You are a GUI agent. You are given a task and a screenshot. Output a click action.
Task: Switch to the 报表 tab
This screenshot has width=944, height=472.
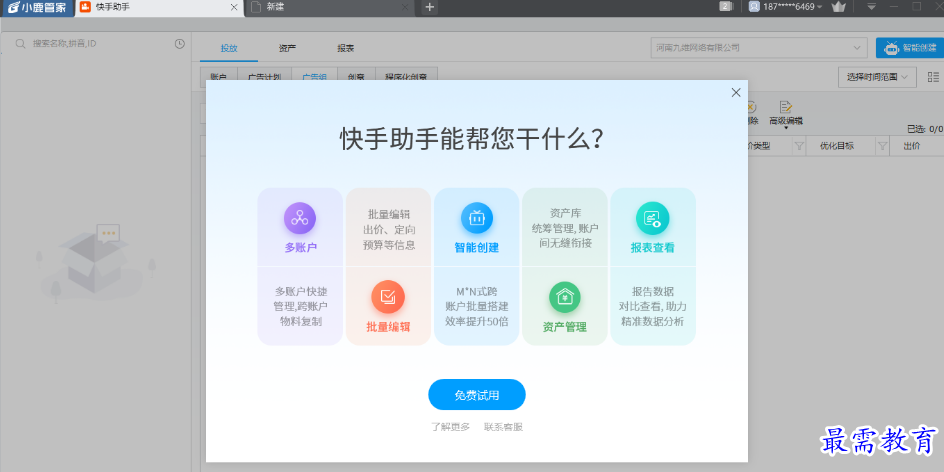click(x=346, y=48)
